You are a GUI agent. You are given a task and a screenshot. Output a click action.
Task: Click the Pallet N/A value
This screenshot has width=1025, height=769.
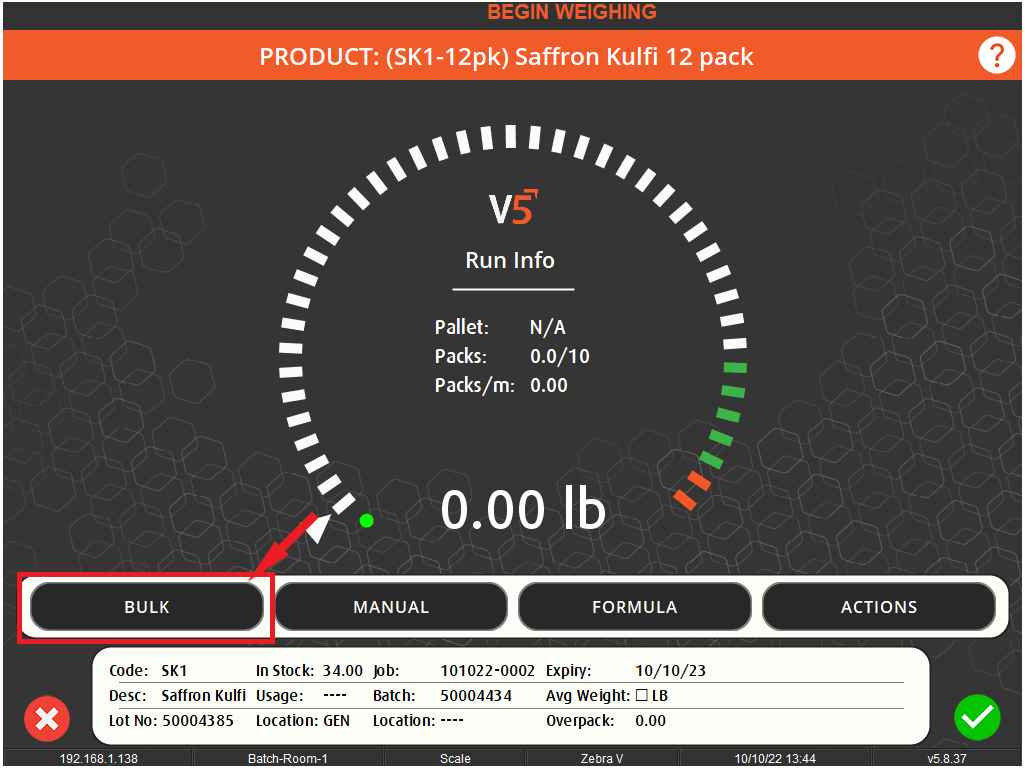pos(548,327)
